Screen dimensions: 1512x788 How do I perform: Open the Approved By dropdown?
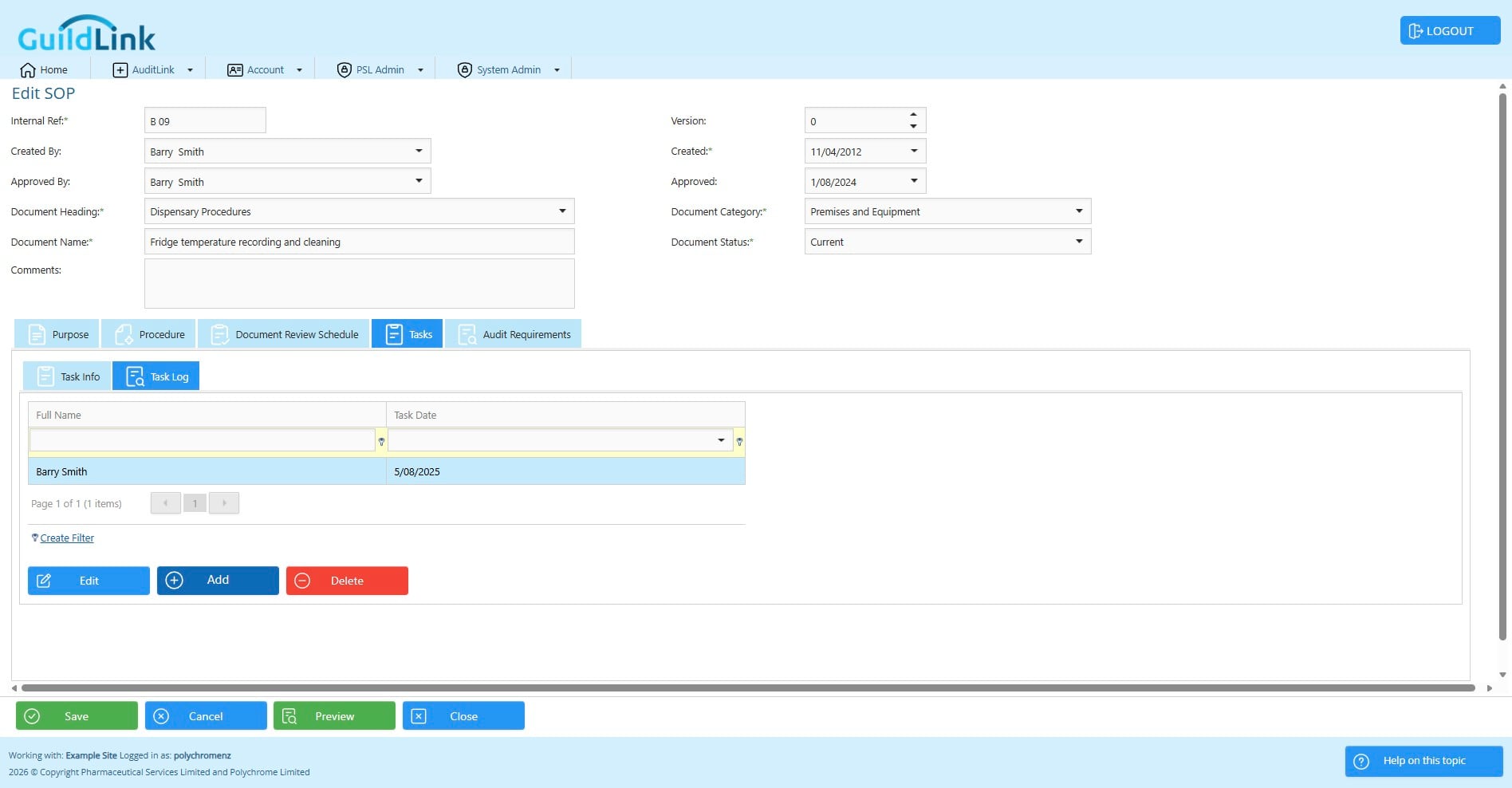click(x=419, y=181)
